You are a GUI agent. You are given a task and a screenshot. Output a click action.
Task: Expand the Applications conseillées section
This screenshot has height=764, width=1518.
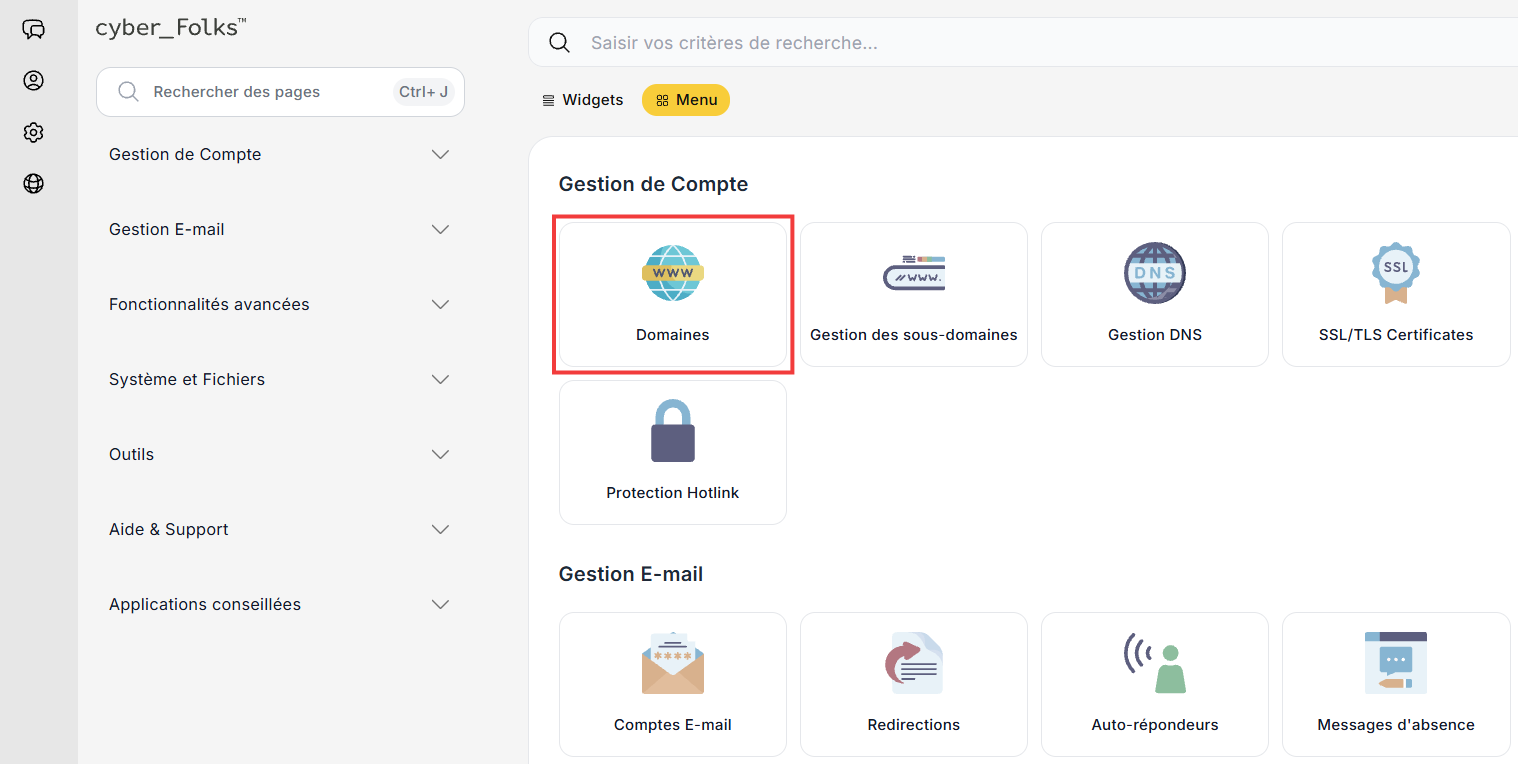click(280, 605)
